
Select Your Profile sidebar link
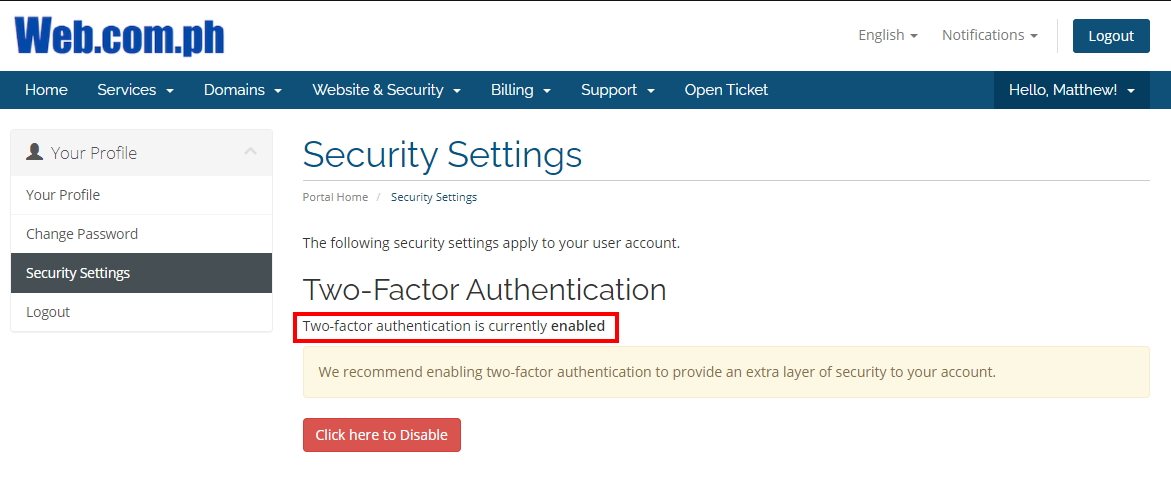tap(141, 195)
